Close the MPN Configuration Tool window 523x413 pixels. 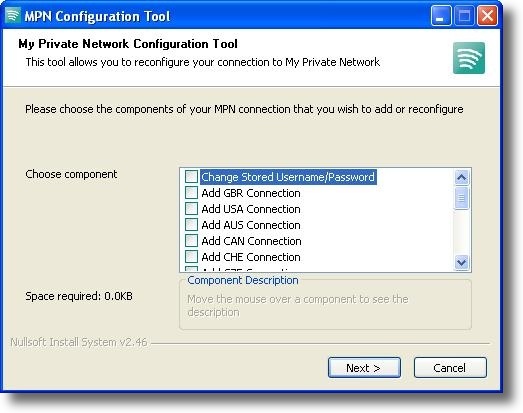[487, 16]
